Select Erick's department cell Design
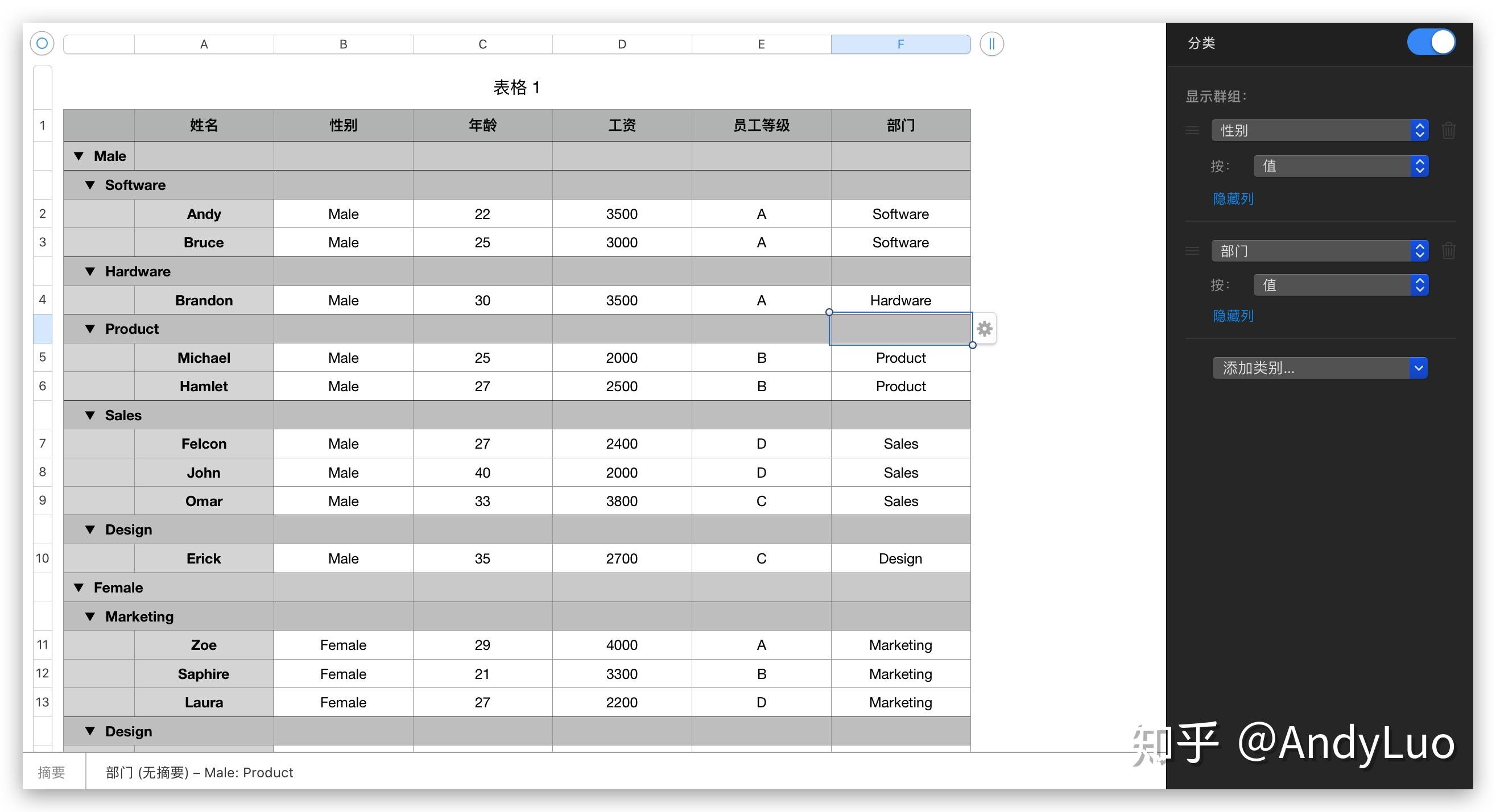 (901, 559)
